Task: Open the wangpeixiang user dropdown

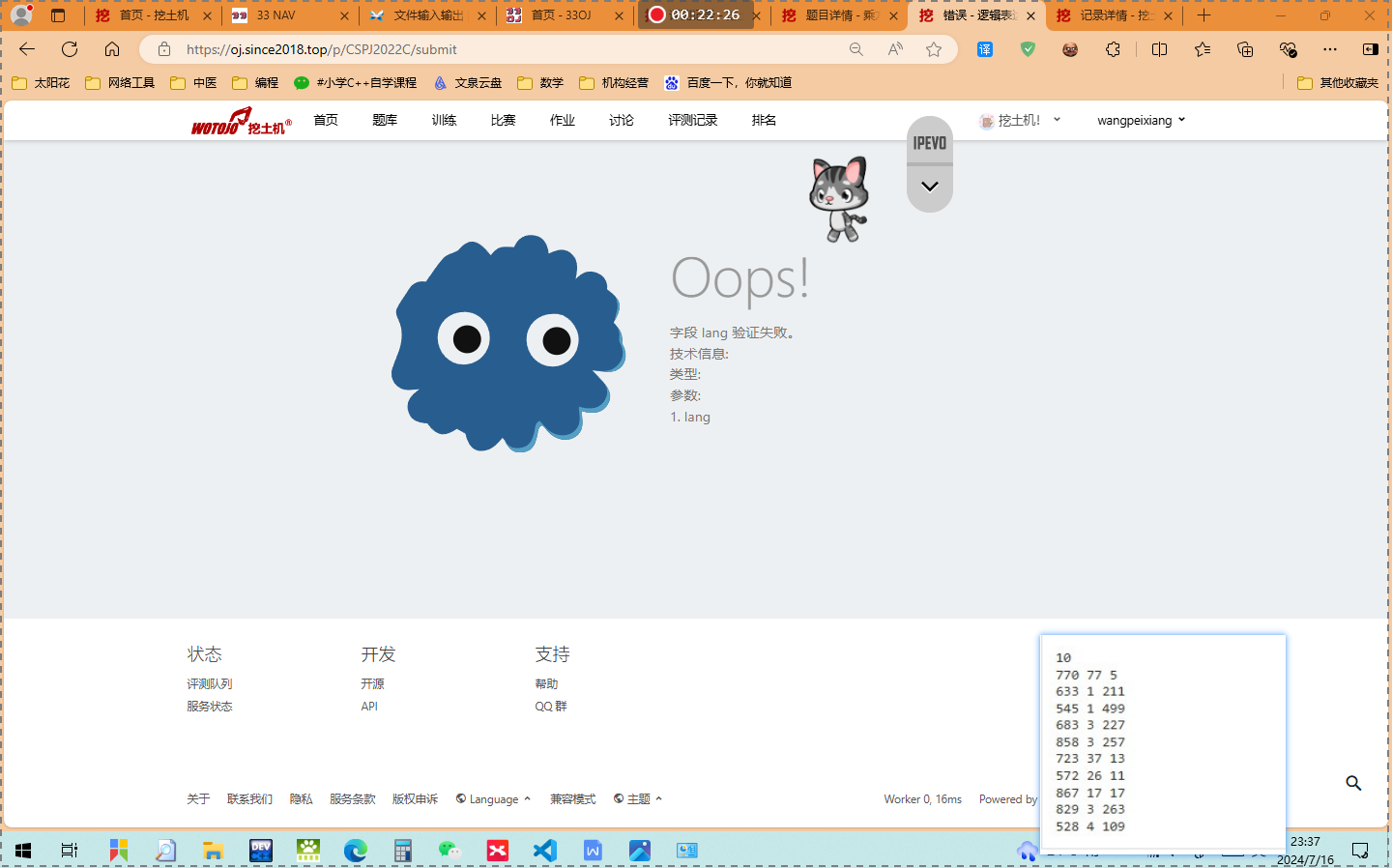Action: pyautogui.click(x=1141, y=121)
